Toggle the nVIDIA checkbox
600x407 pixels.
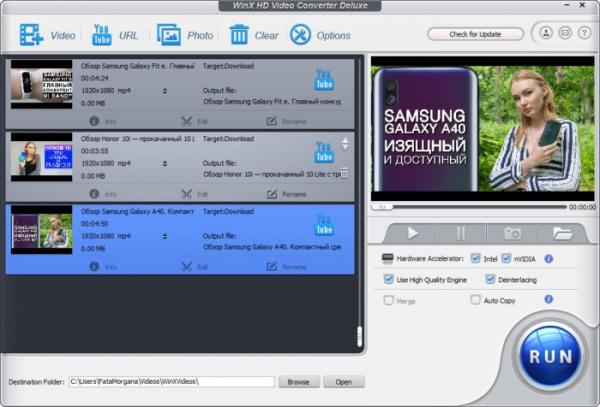click(x=506, y=258)
